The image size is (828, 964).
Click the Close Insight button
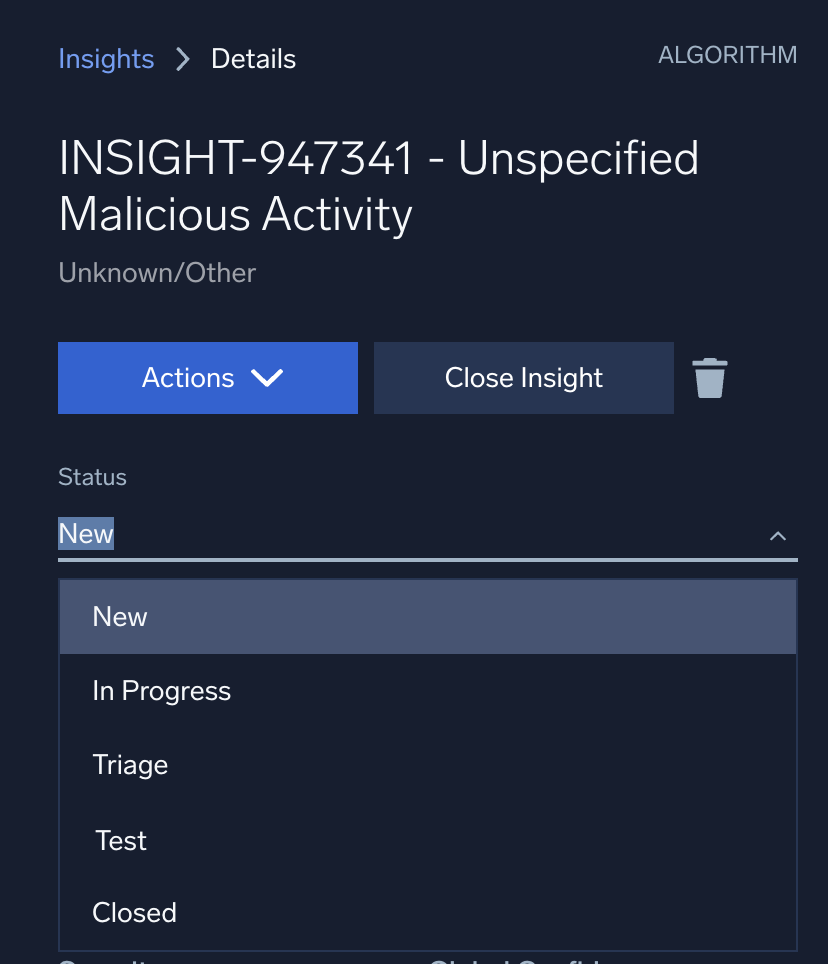click(x=523, y=378)
